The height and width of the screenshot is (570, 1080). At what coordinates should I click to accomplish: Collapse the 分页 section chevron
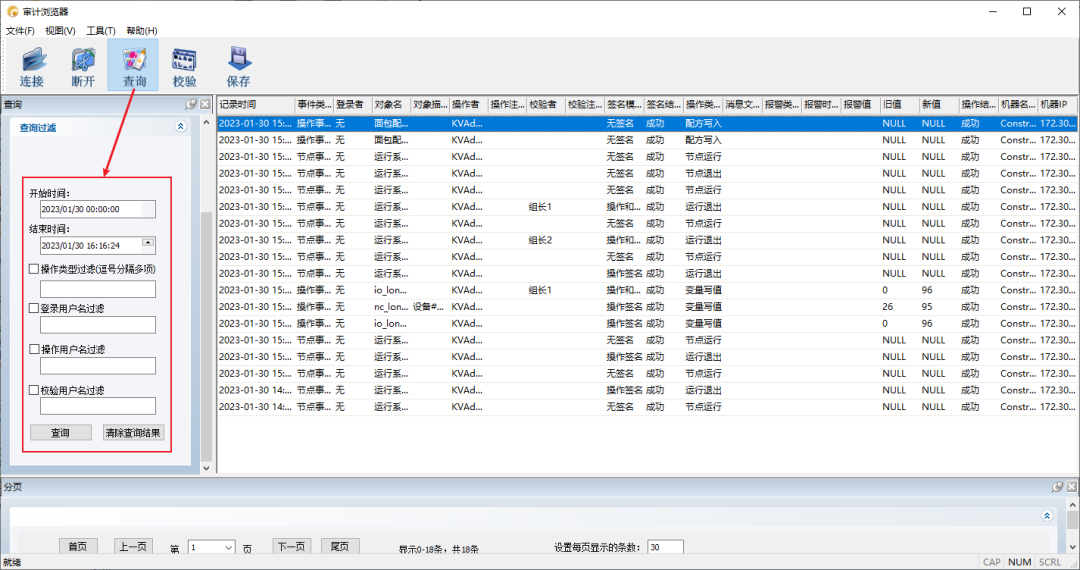pos(1047,516)
